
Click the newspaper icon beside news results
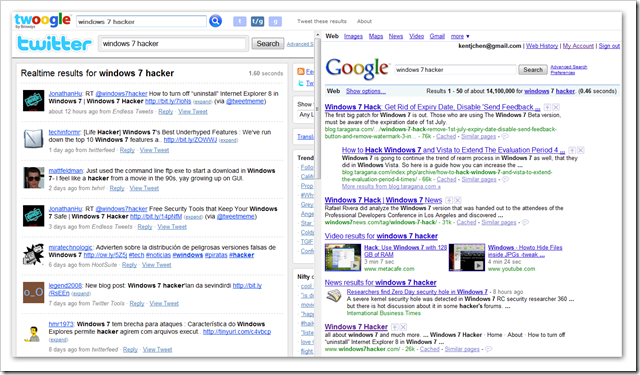click(334, 295)
